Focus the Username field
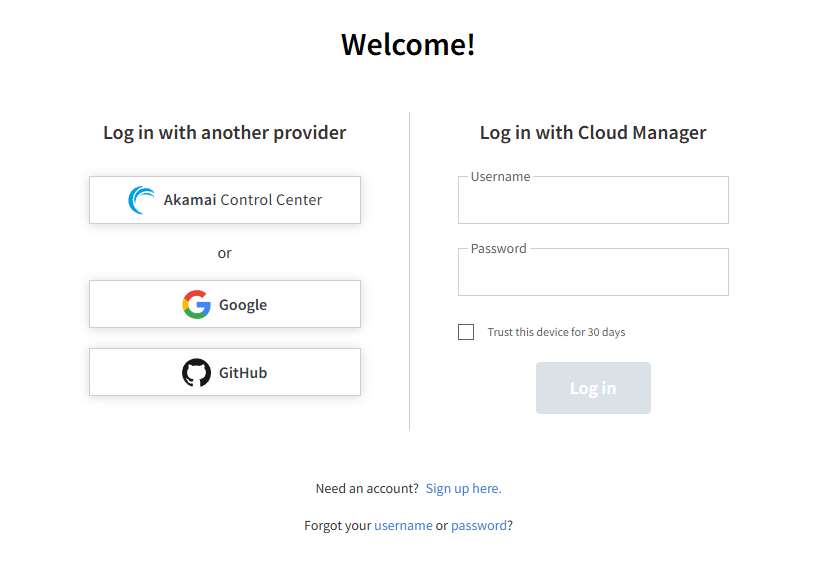This screenshot has height=576, width=830. pyautogui.click(x=593, y=200)
